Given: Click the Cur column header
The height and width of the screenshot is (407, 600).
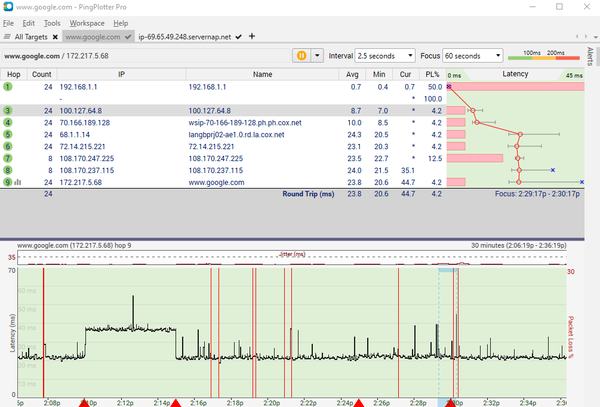Looking at the screenshot, I should (406, 74).
